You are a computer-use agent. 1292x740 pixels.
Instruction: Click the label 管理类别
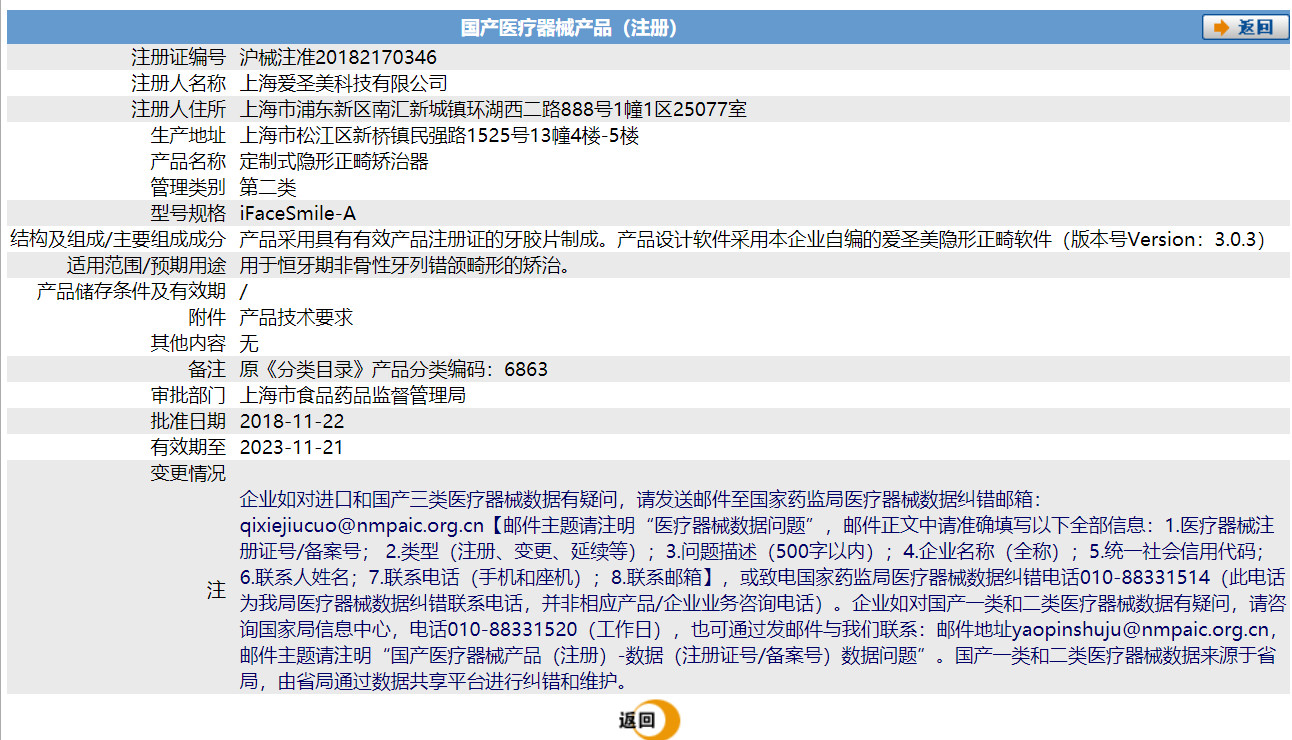point(188,188)
